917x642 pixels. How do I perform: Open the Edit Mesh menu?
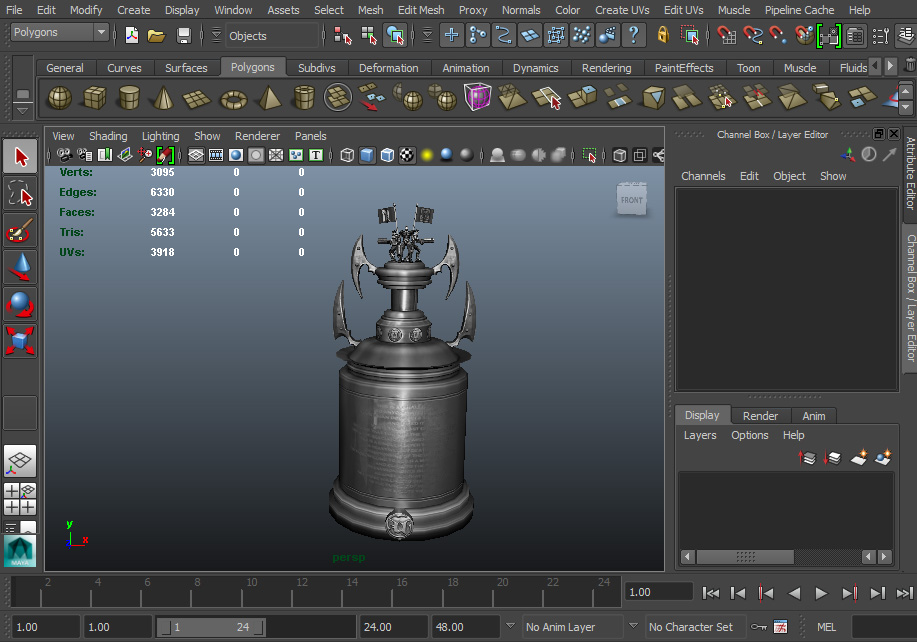(x=420, y=10)
